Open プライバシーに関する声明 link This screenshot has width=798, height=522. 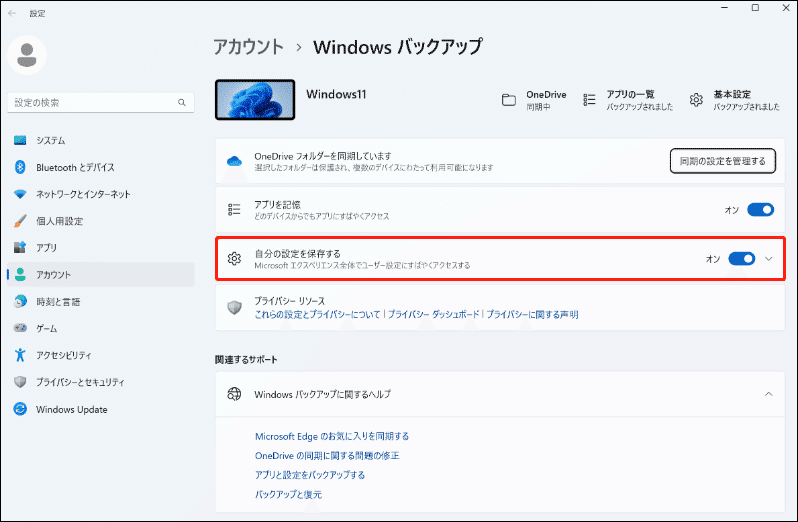click(x=532, y=314)
